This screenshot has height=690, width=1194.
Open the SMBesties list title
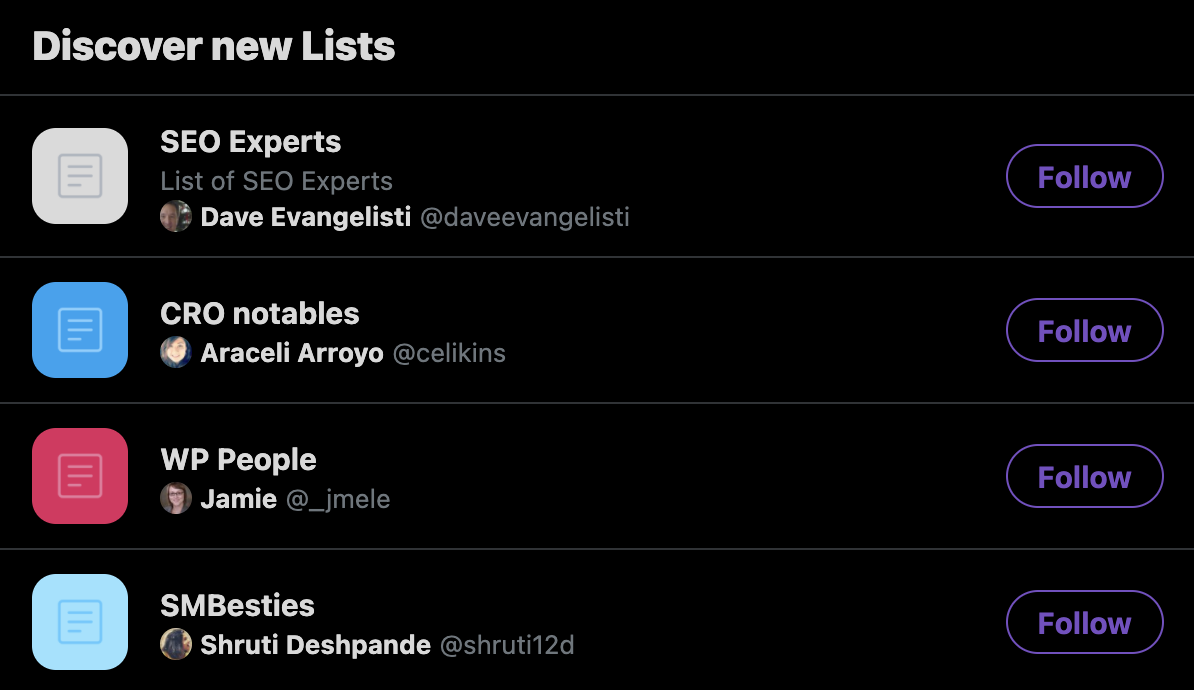(238, 605)
